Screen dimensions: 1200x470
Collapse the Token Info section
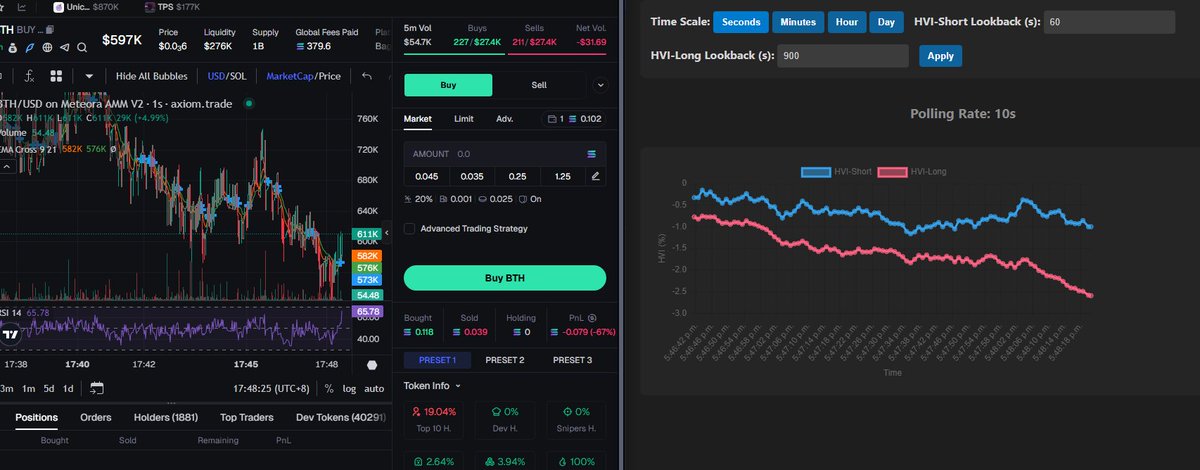[x=433, y=385]
